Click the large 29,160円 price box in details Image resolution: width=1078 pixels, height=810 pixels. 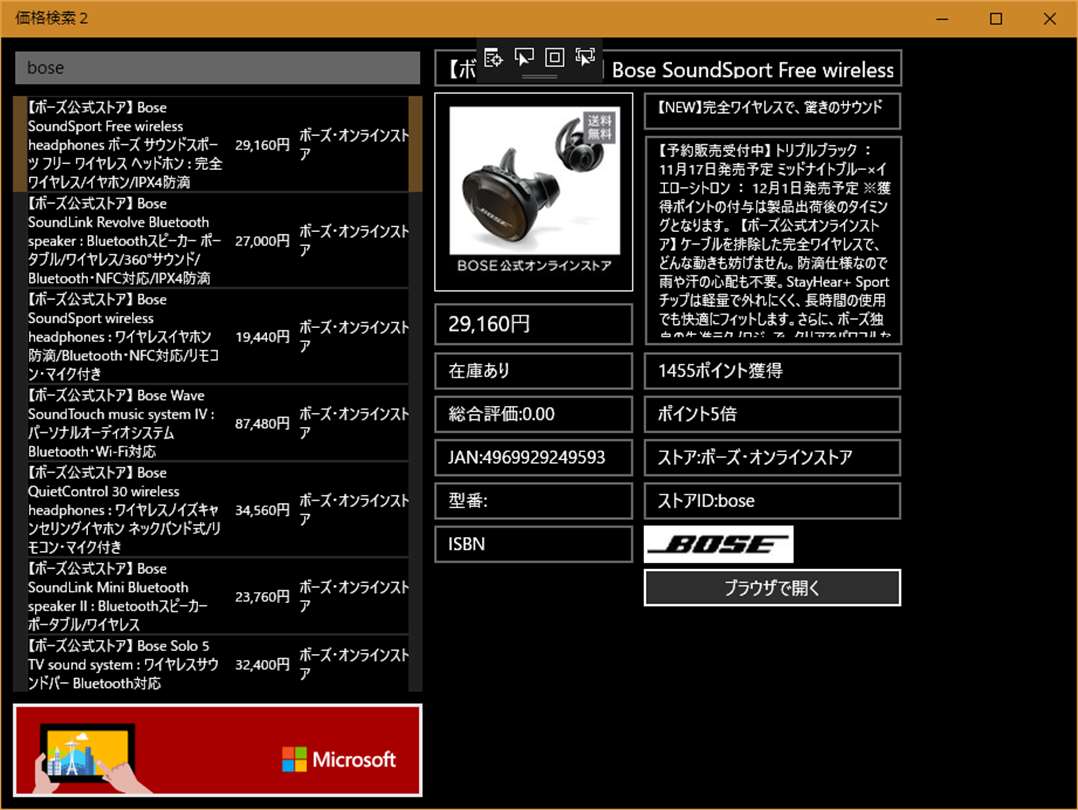tap(534, 324)
